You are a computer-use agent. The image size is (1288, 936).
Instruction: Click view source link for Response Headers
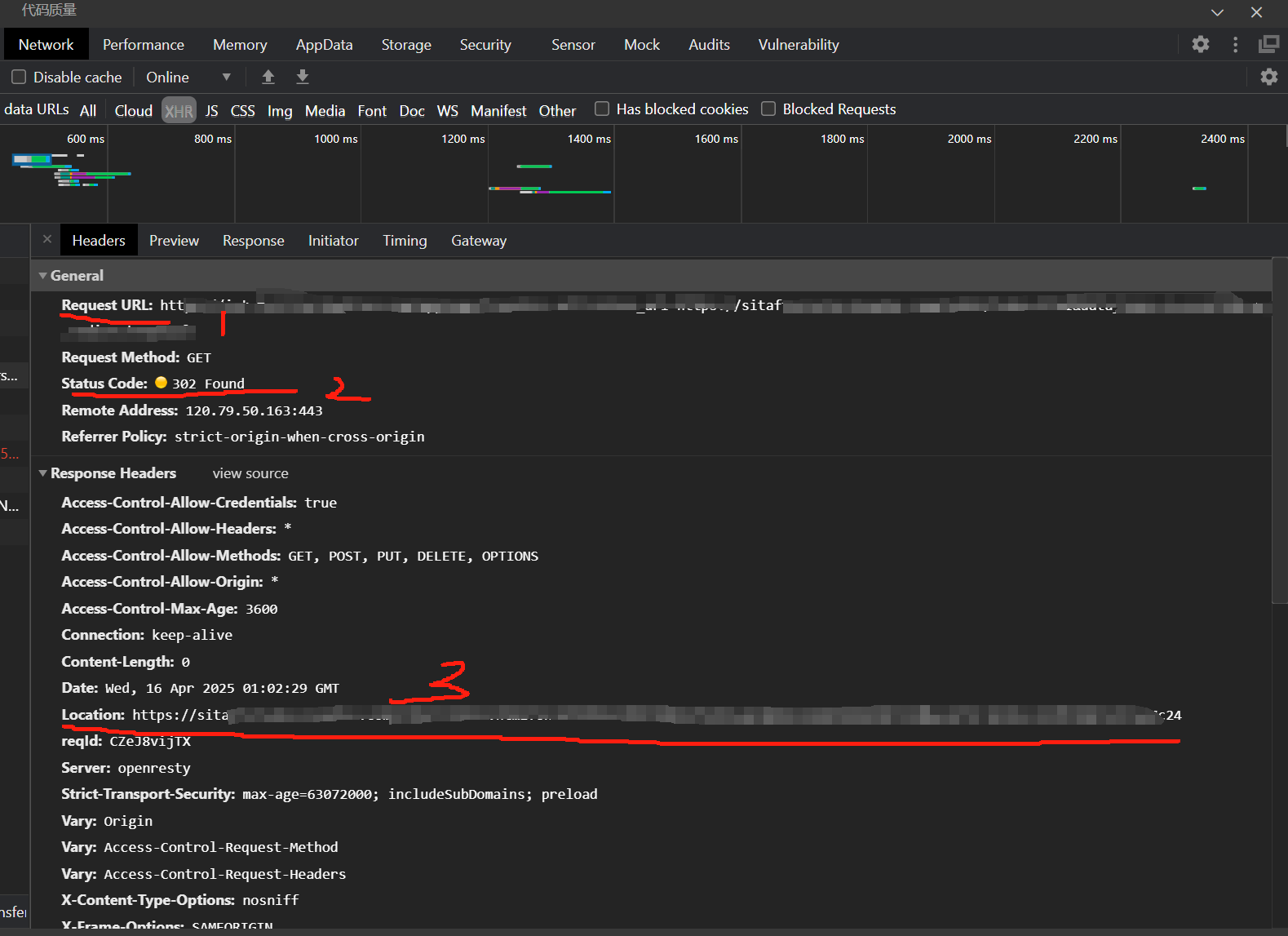click(x=250, y=473)
